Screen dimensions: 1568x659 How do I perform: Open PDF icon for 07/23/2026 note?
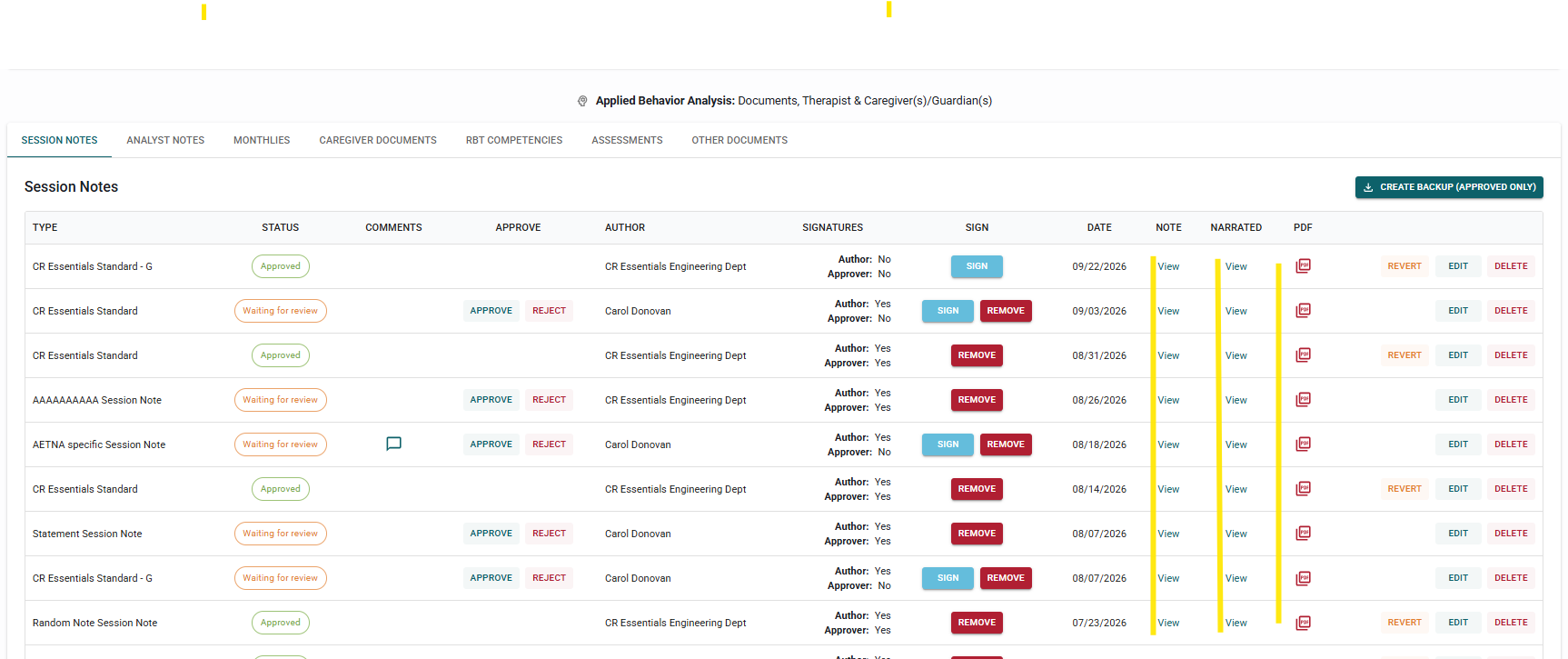point(1303,623)
